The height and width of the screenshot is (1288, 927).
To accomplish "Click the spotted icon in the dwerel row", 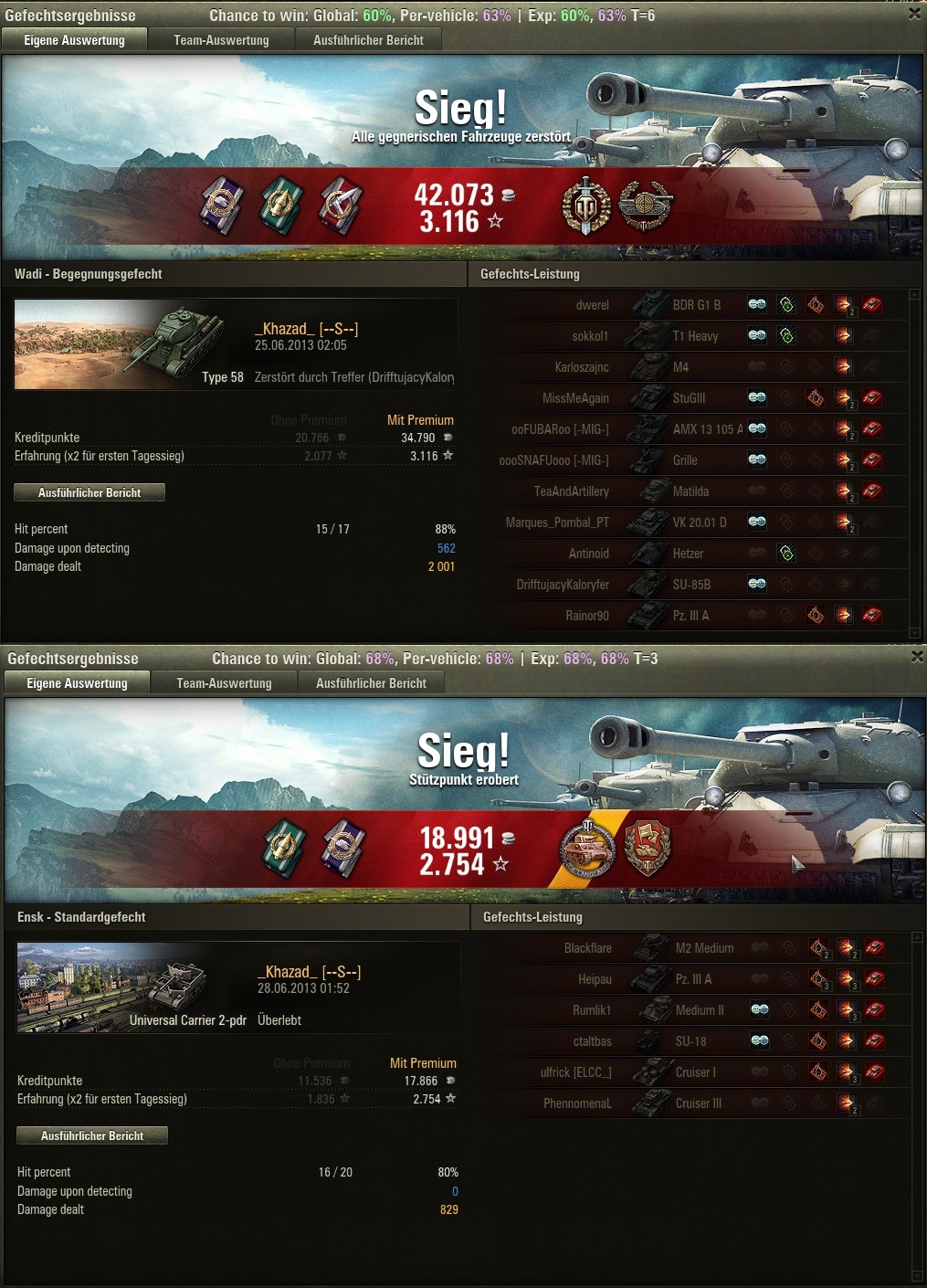I will (757, 305).
